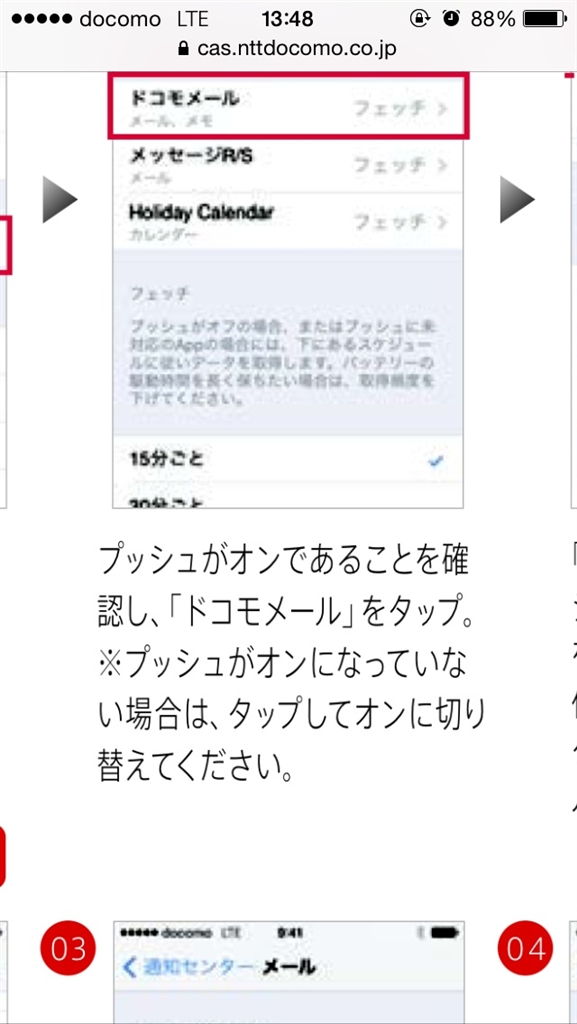Open Holiday Calendar fetch chevron
577x1024 pixels.
[443, 222]
